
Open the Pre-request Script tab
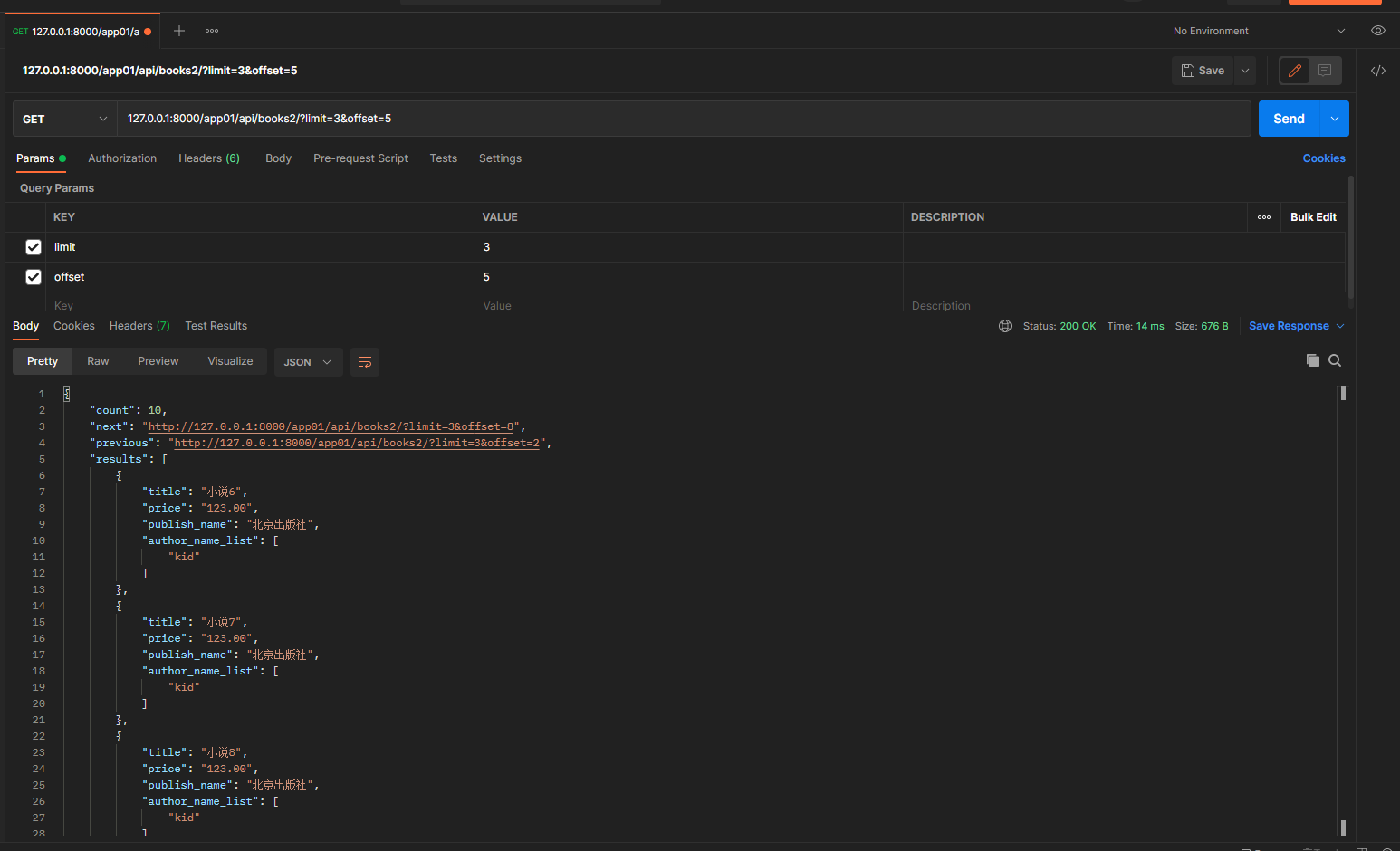(360, 158)
